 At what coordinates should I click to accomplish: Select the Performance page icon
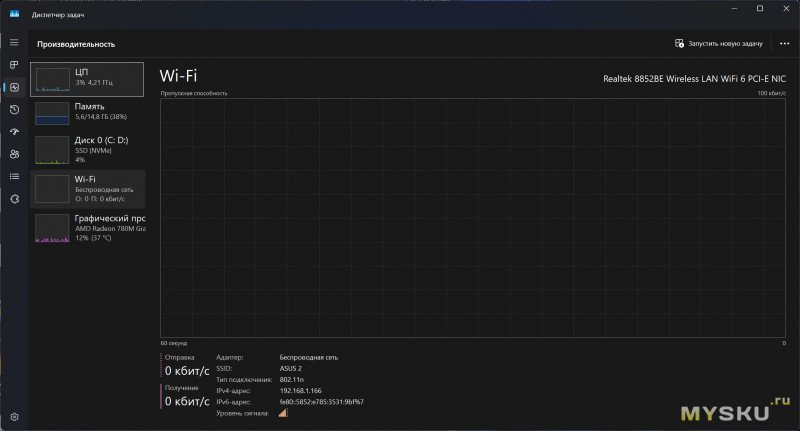coord(14,87)
